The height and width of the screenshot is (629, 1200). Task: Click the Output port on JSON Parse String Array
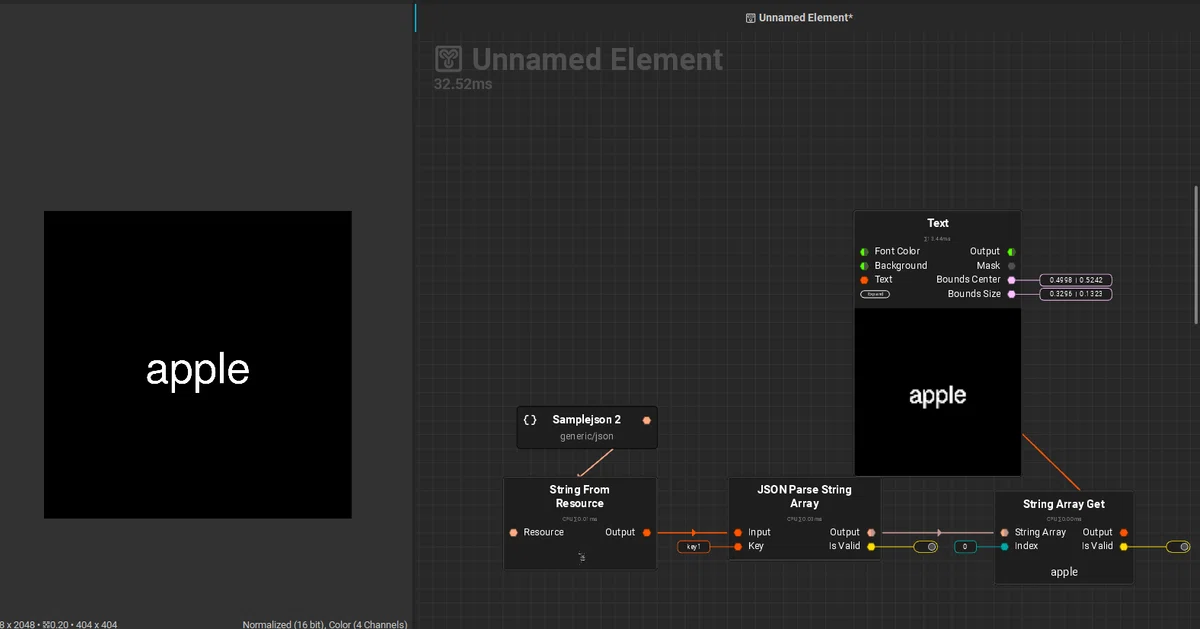pyautogui.click(x=871, y=532)
